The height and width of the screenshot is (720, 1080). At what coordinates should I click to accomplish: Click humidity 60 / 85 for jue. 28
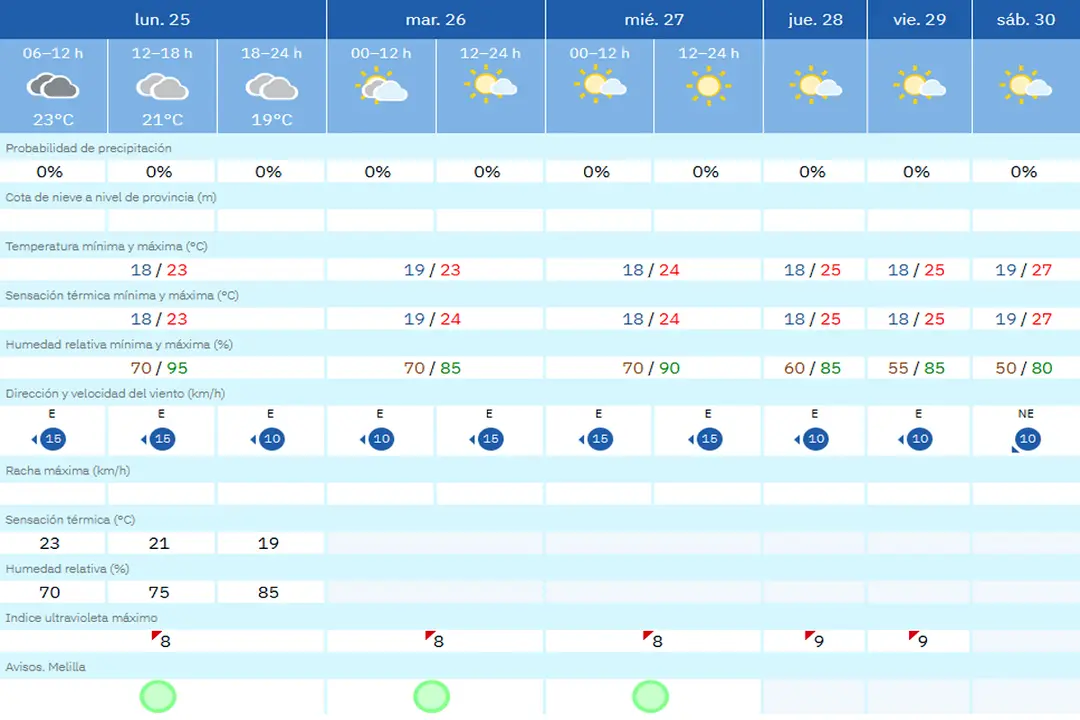point(812,368)
